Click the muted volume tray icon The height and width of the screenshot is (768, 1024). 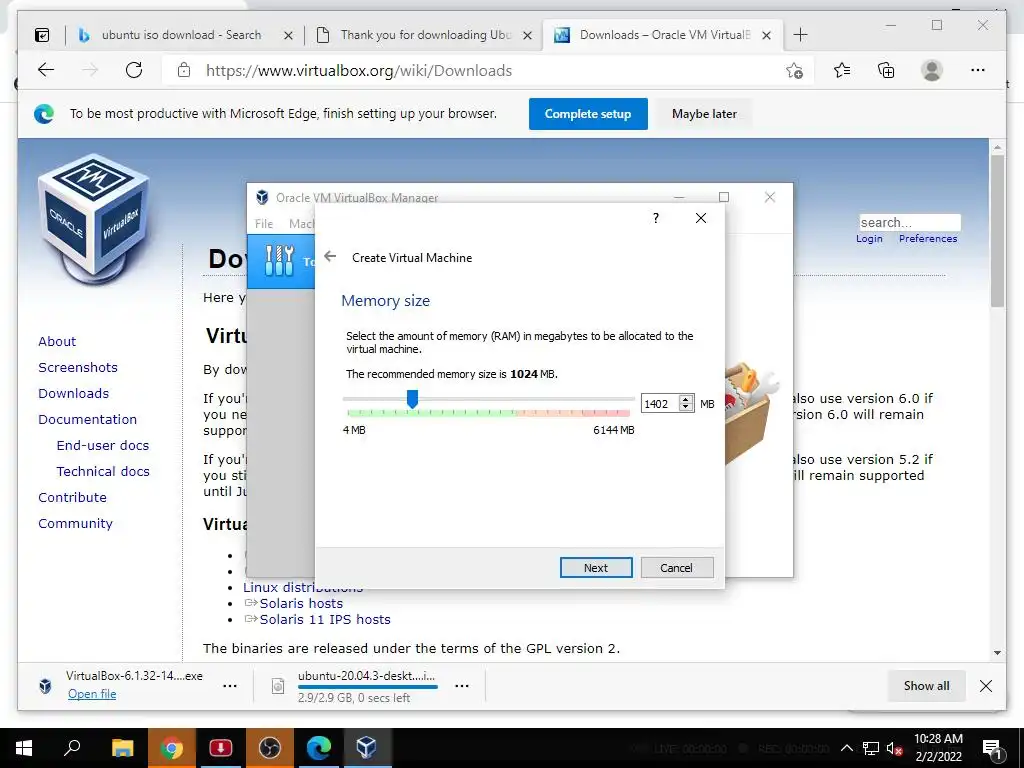click(x=895, y=748)
